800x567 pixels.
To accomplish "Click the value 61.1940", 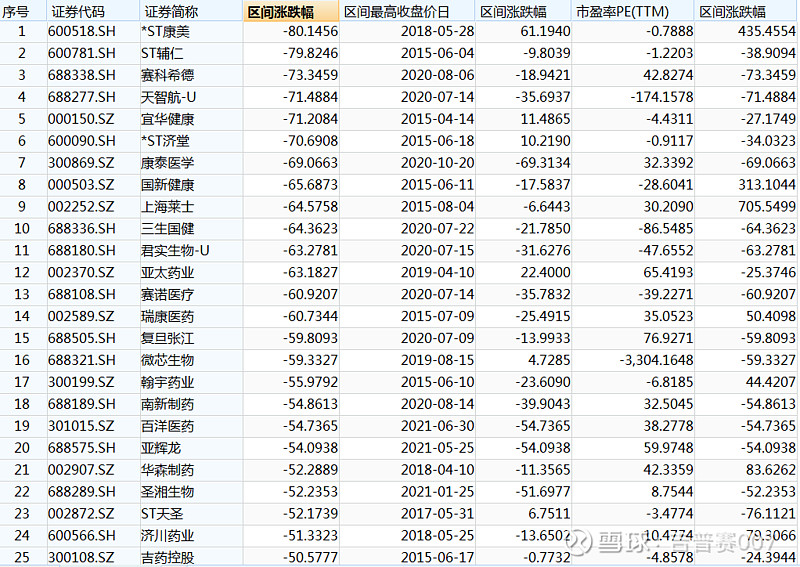I will tap(545, 32).
